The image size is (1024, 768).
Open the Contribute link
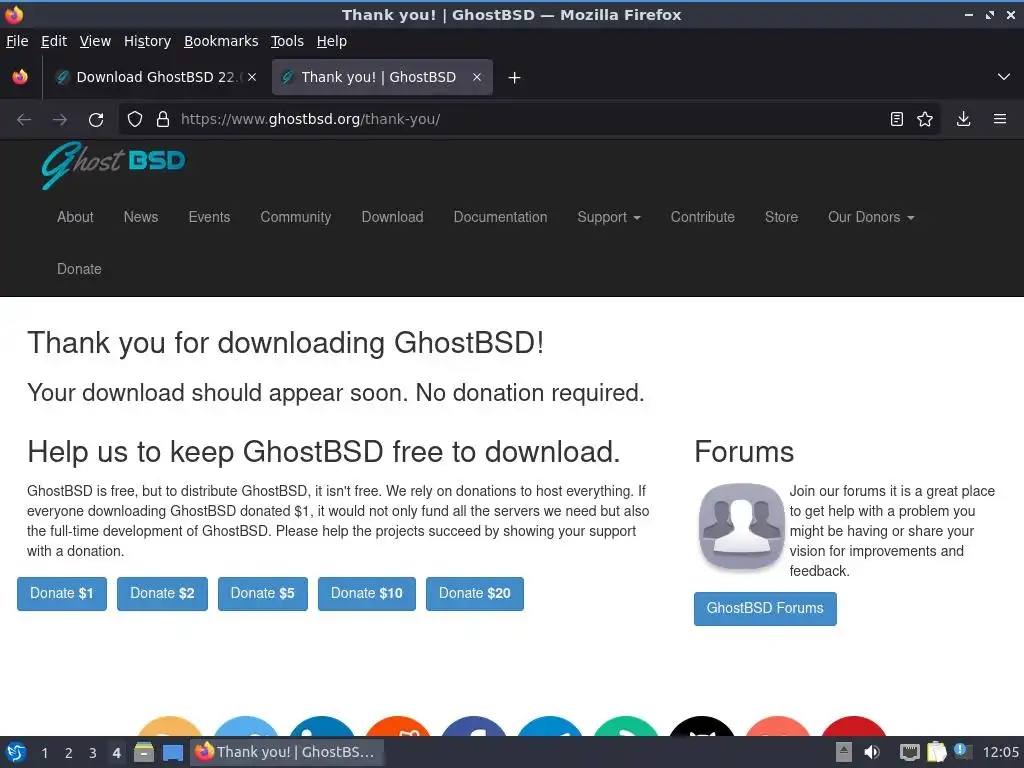[703, 217]
